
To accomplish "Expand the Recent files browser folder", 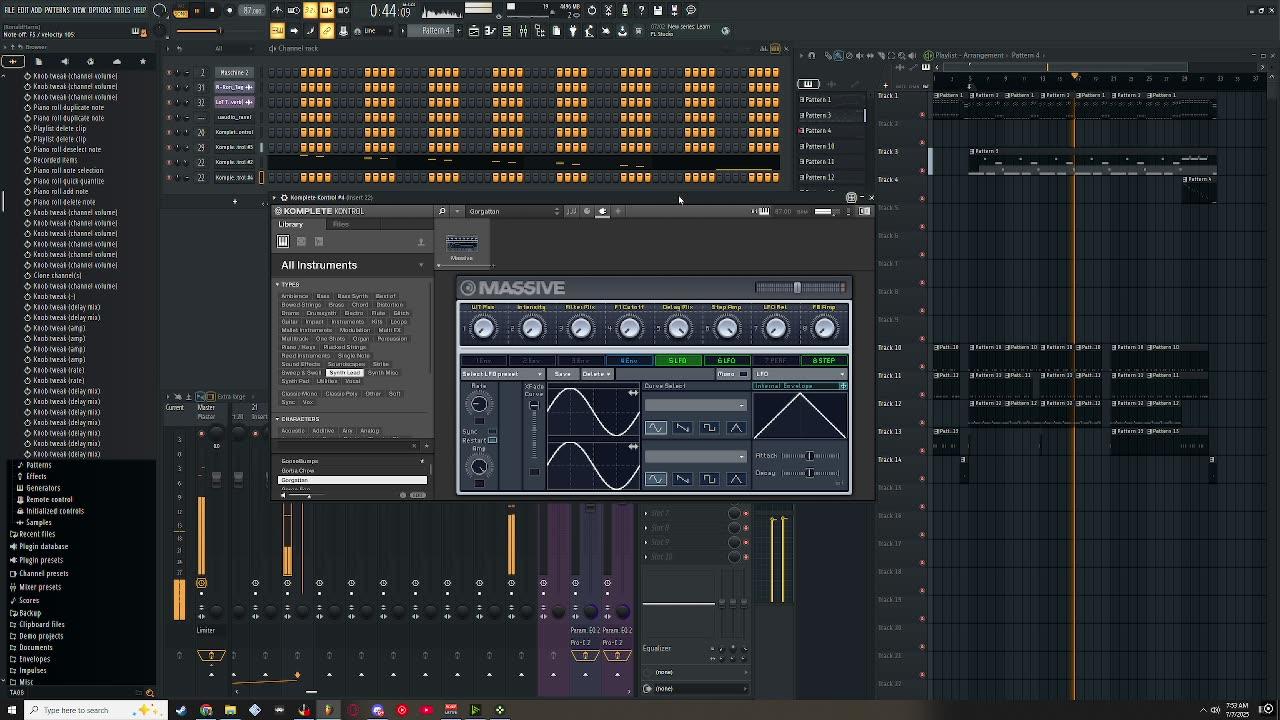I will click(37, 534).
